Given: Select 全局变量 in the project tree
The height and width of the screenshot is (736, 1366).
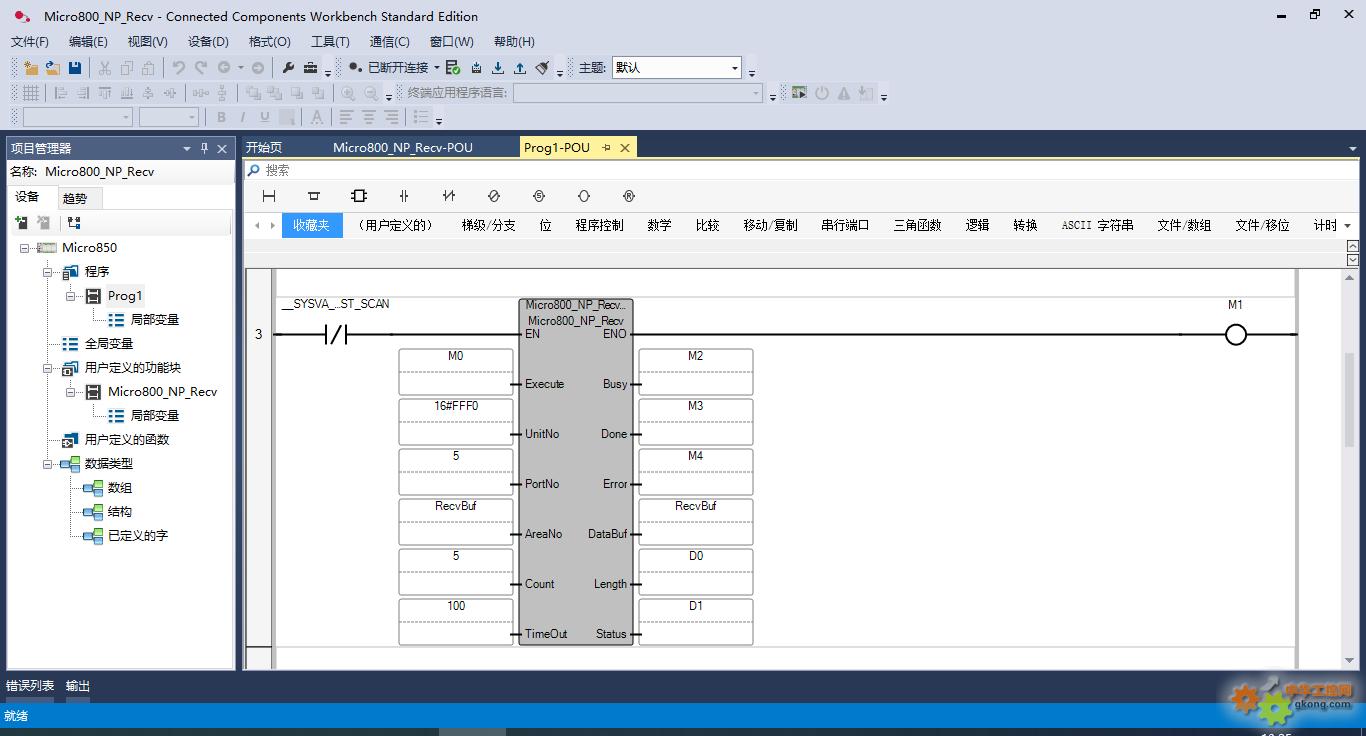Looking at the screenshot, I should (108, 344).
